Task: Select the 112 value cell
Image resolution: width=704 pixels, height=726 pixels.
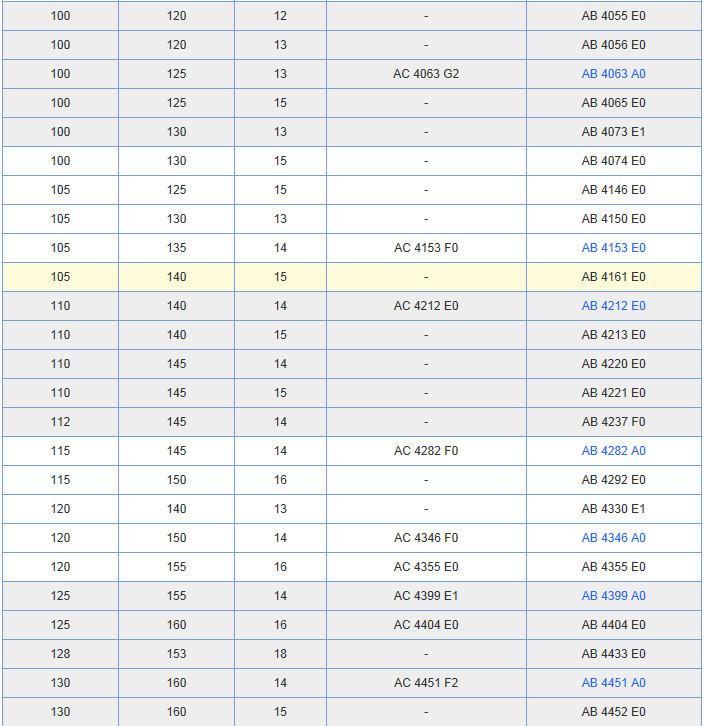Action: pos(60,422)
